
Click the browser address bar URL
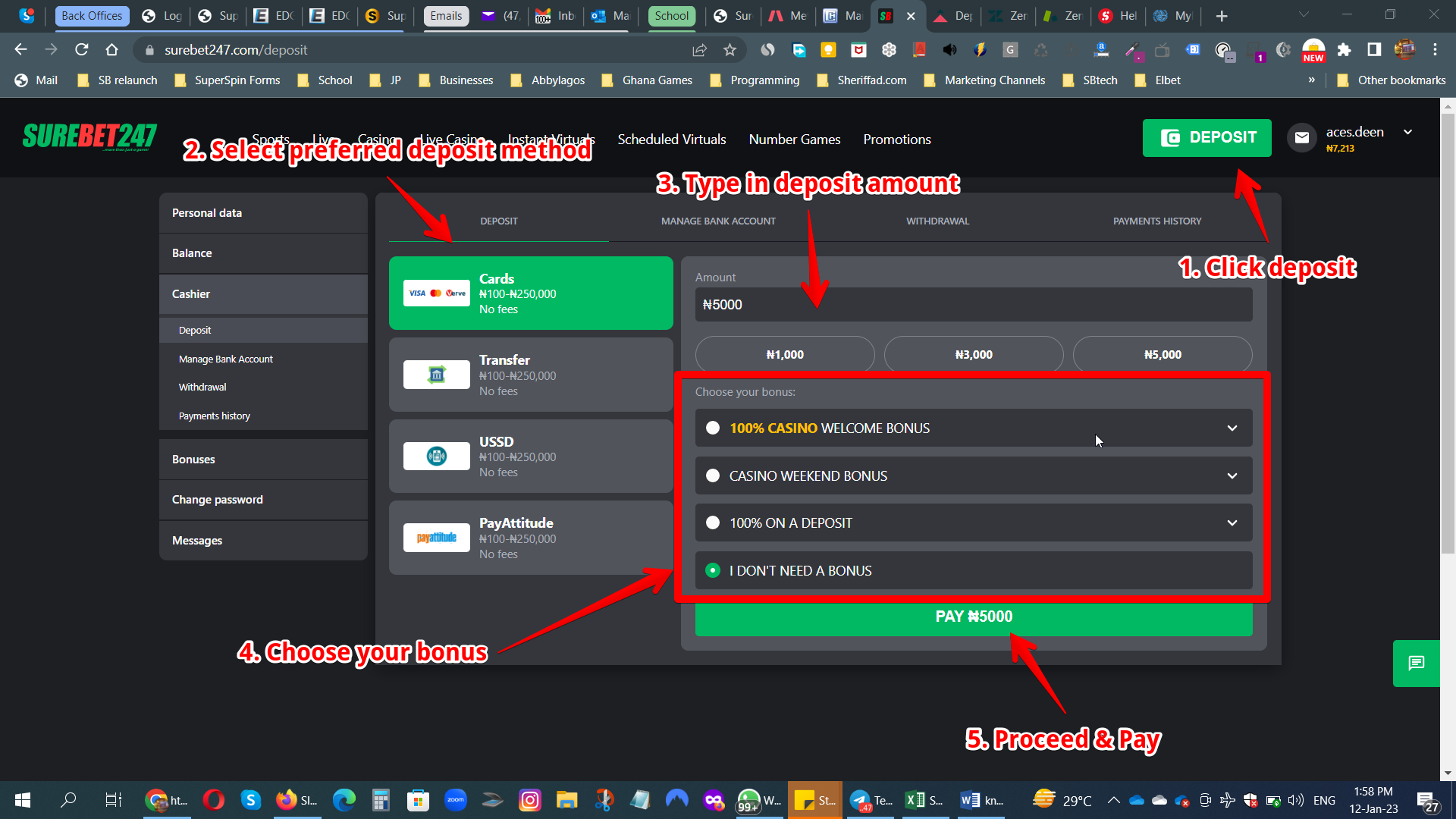pyautogui.click(x=236, y=49)
